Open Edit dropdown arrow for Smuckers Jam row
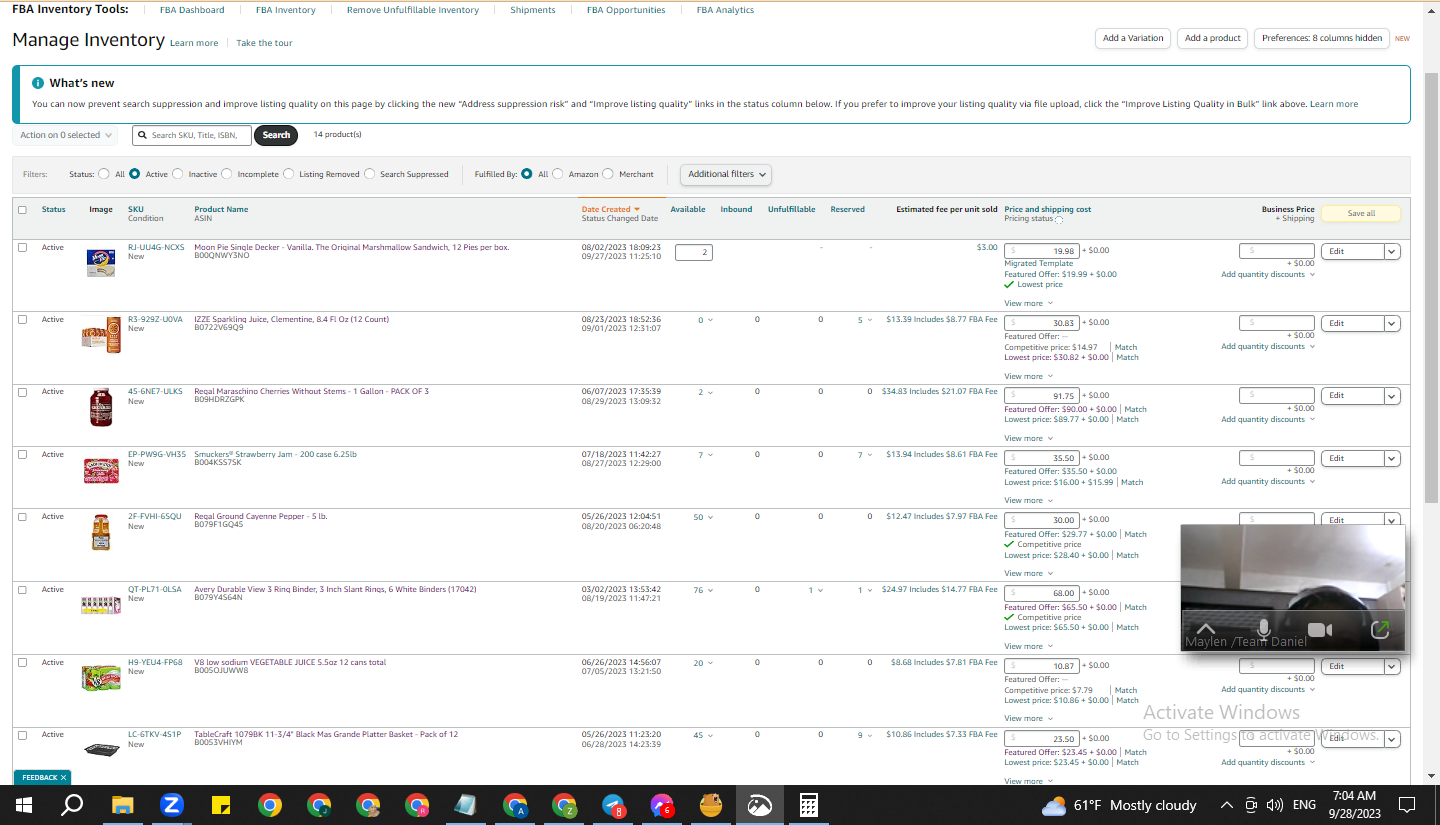 click(1391, 458)
